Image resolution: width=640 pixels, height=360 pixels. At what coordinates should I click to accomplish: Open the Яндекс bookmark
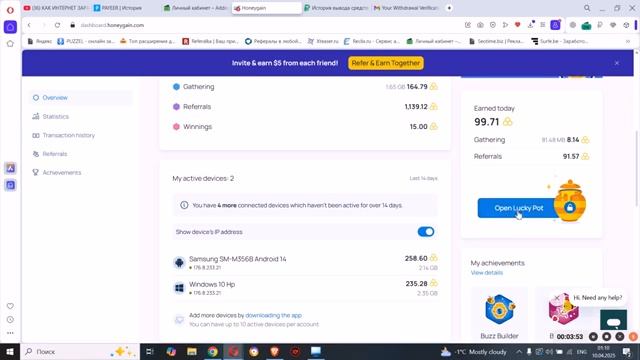point(40,41)
